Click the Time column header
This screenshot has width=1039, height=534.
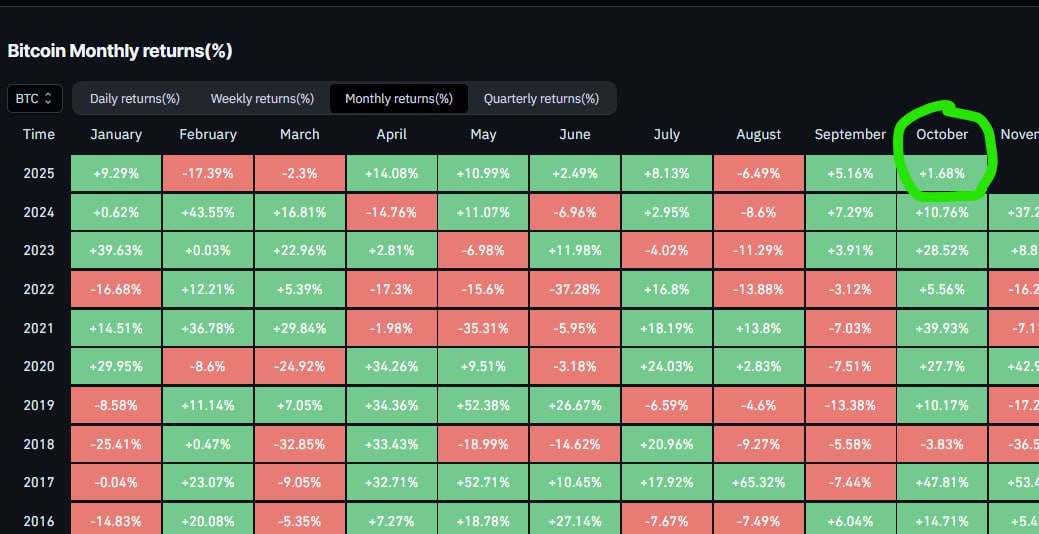click(x=39, y=134)
